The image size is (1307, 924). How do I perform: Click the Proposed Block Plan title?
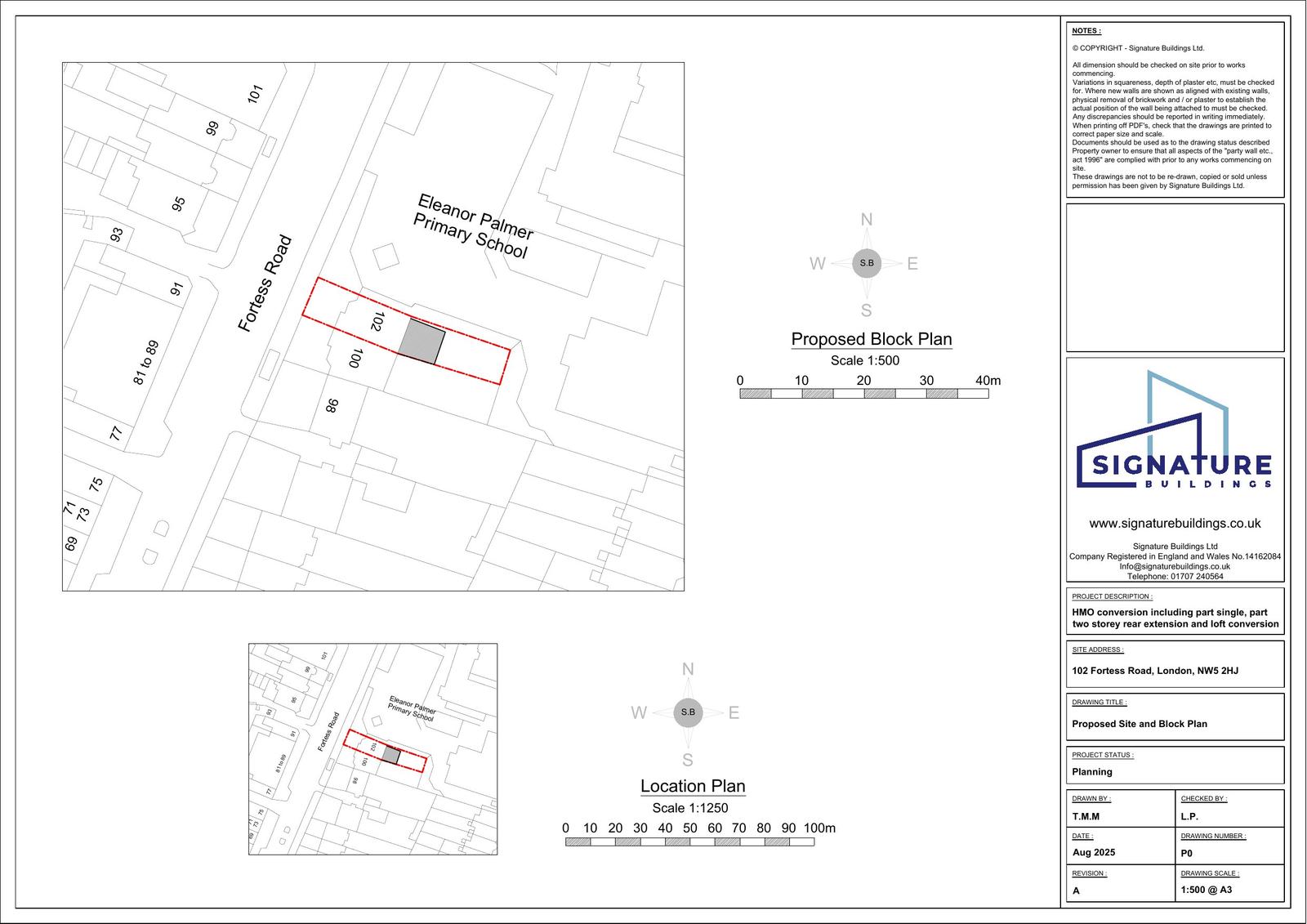[x=872, y=339]
